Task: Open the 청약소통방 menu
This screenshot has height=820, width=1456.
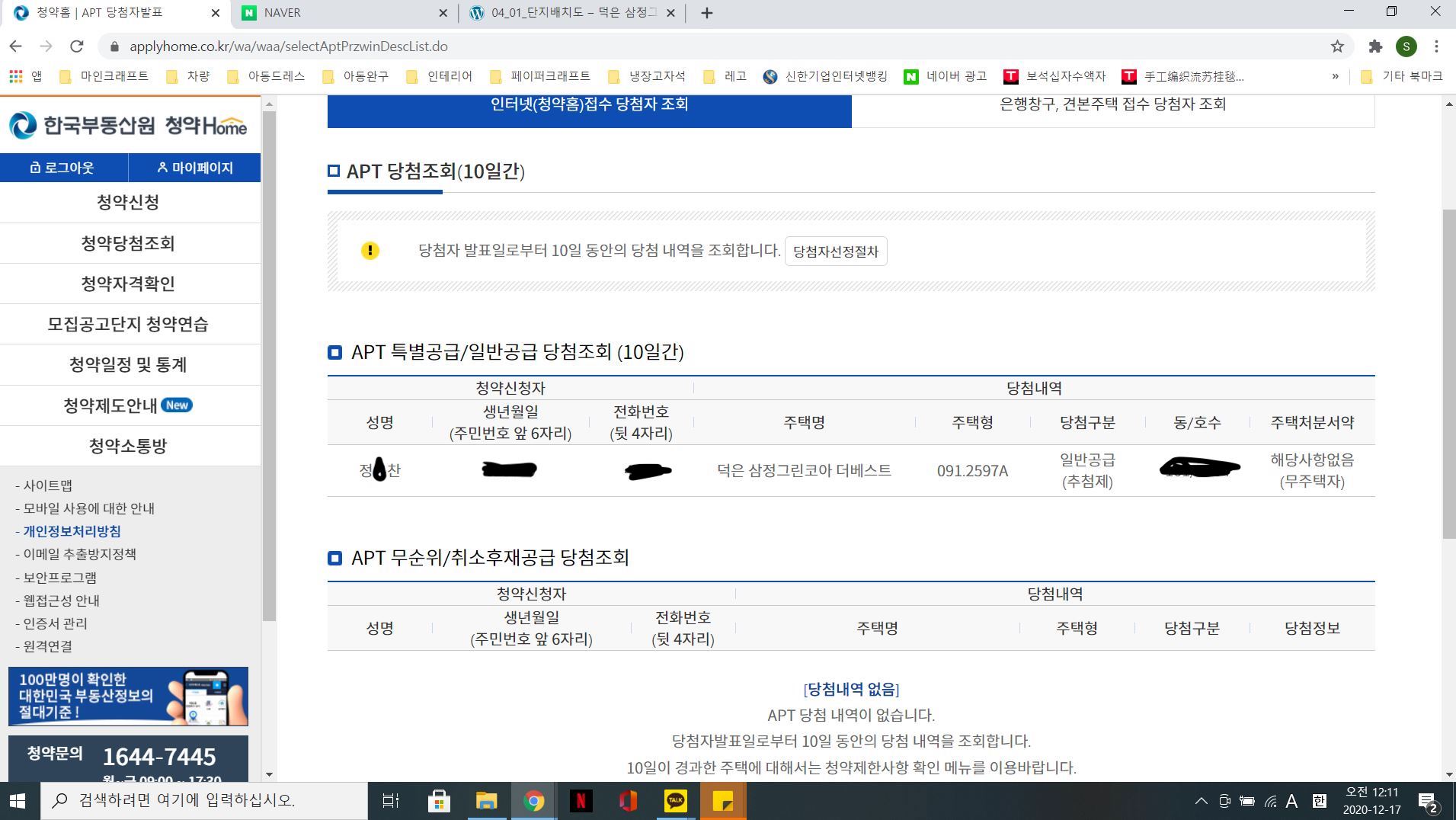Action: (128, 446)
